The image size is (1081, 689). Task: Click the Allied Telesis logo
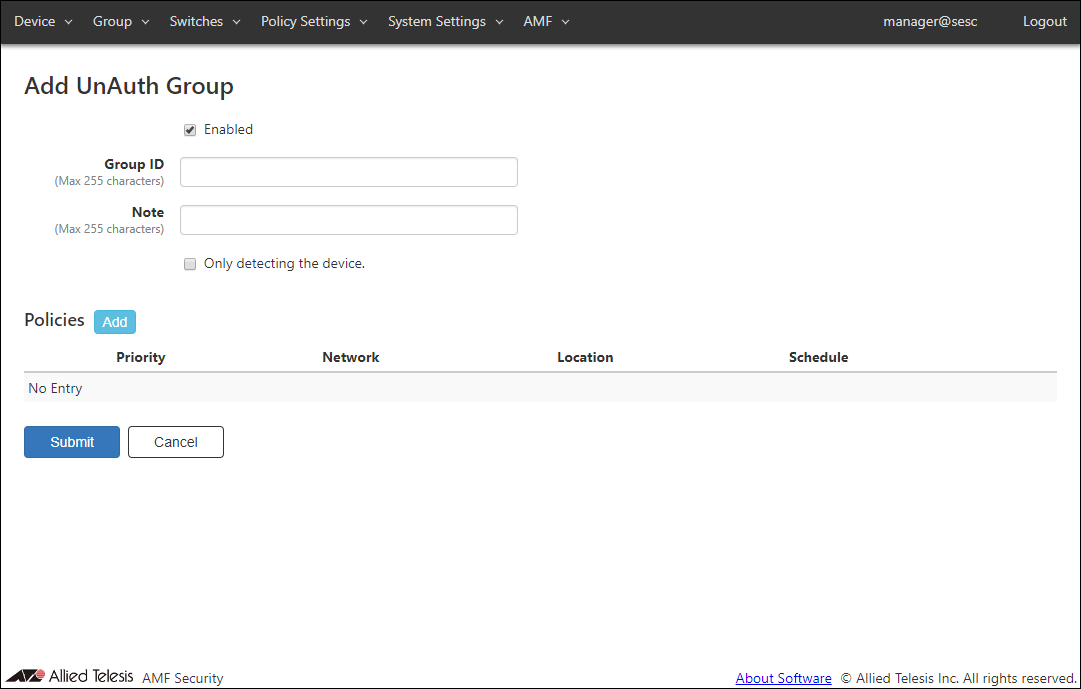pos(70,677)
